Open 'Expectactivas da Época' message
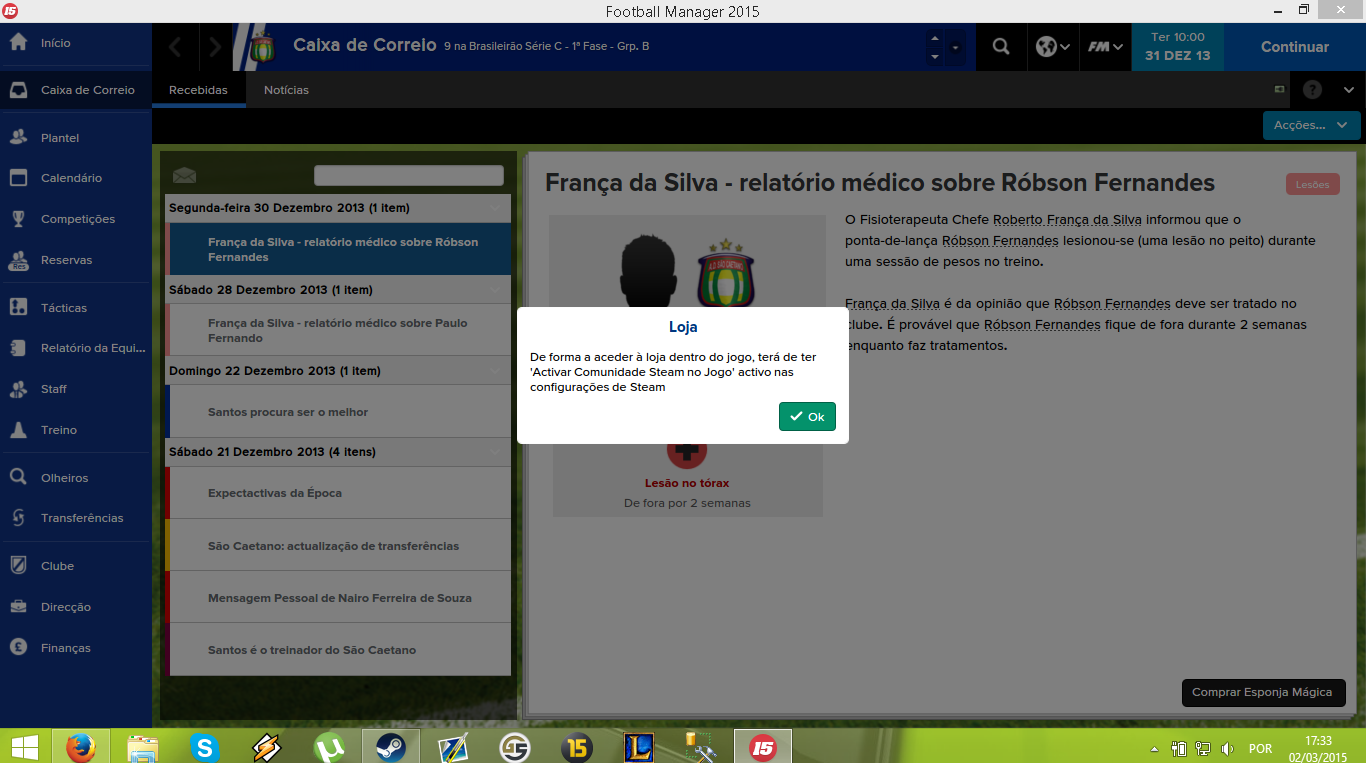Image resolution: width=1366 pixels, height=763 pixels. tap(340, 493)
